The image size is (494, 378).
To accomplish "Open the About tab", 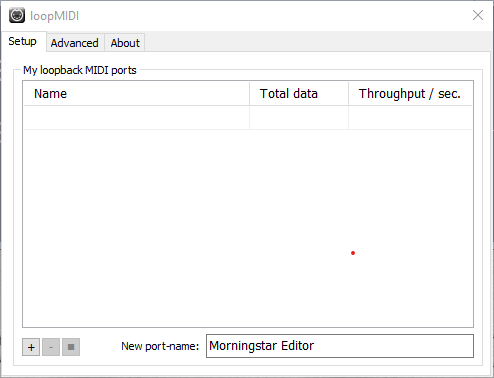I will [x=125, y=43].
